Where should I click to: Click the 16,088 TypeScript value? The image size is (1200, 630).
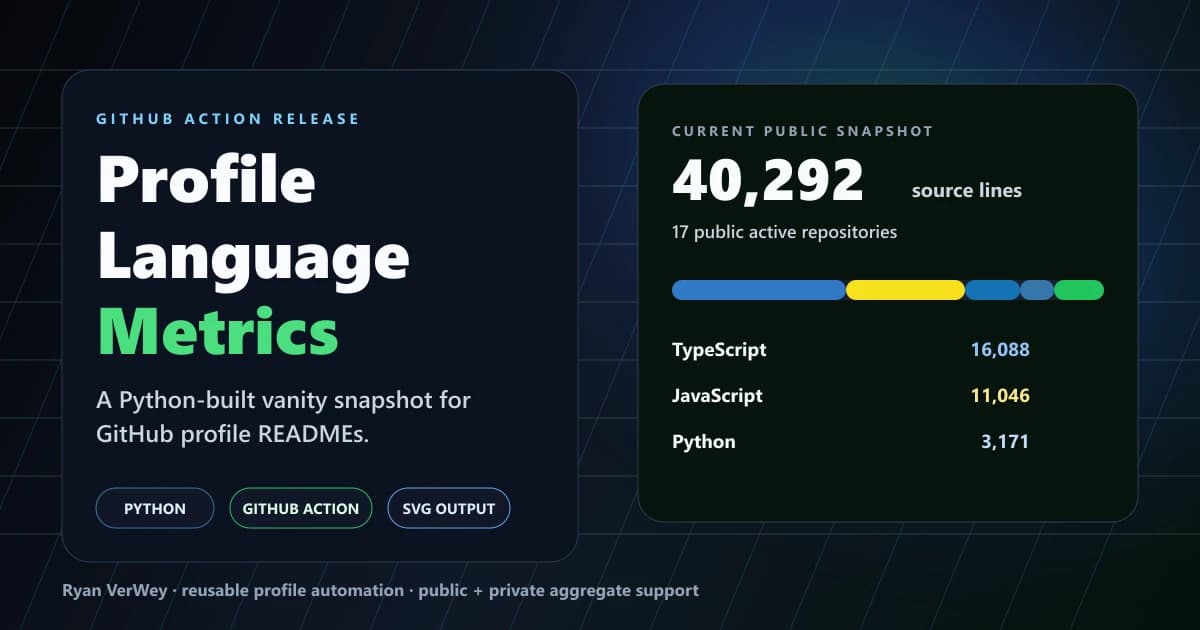click(x=1000, y=350)
